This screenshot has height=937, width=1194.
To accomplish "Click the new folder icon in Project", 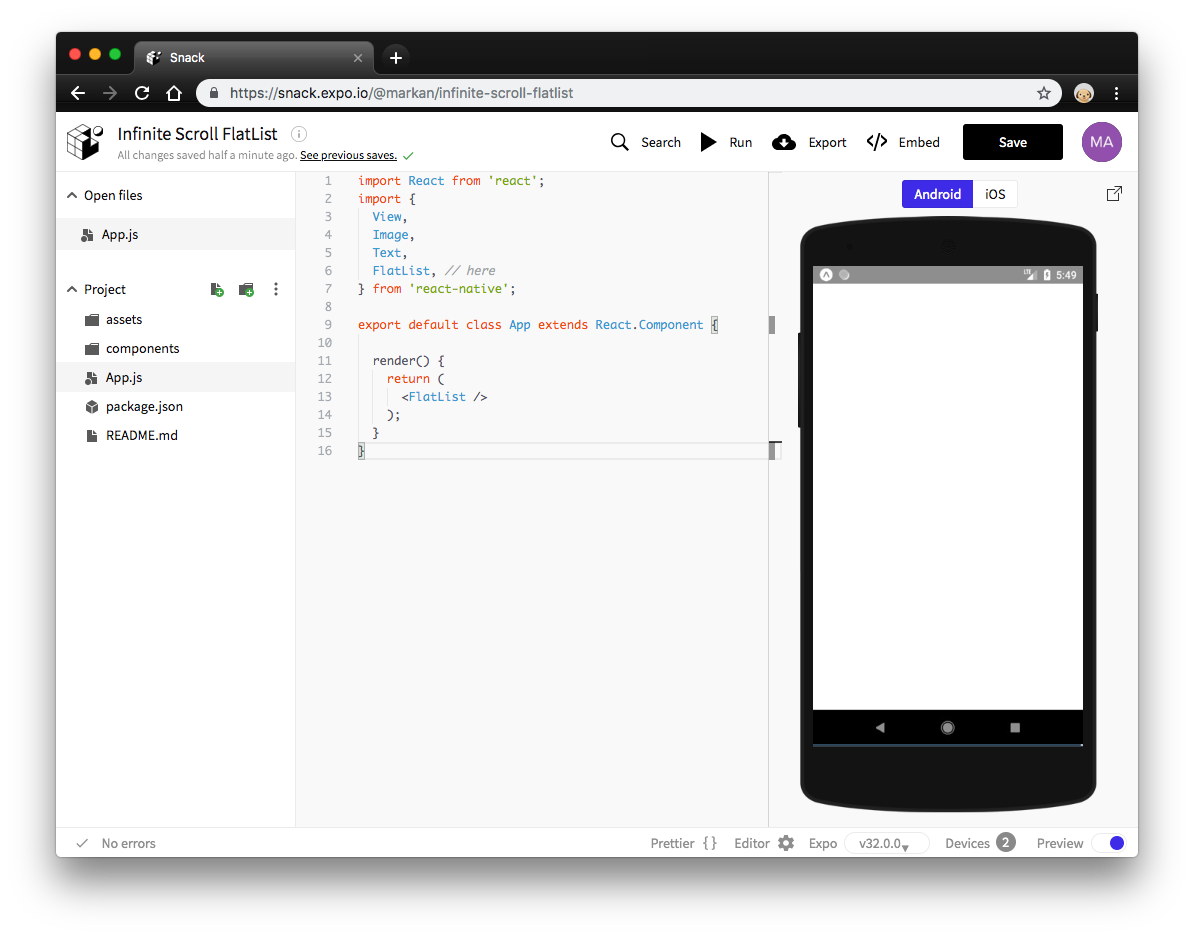I will pyautogui.click(x=246, y=290).
